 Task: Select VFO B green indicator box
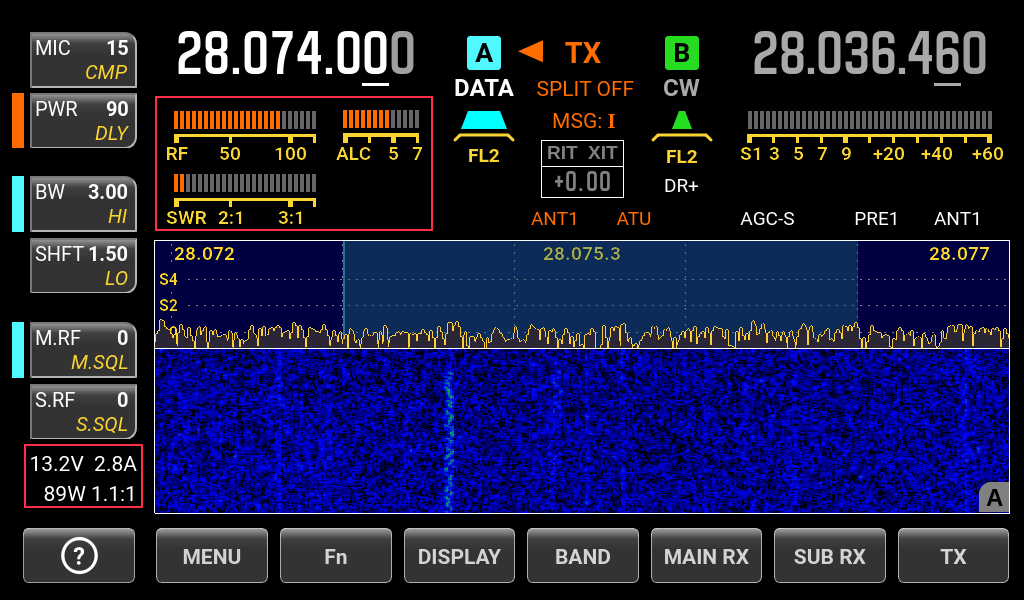click(x=682, y=52)
